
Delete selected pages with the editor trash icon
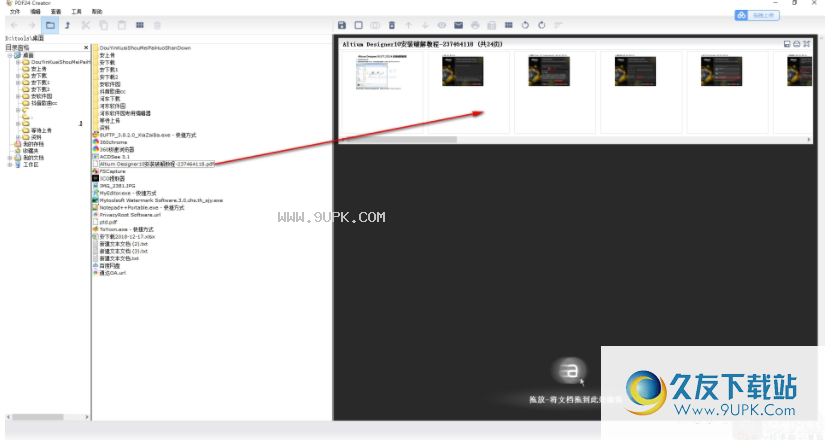(392, 25)
